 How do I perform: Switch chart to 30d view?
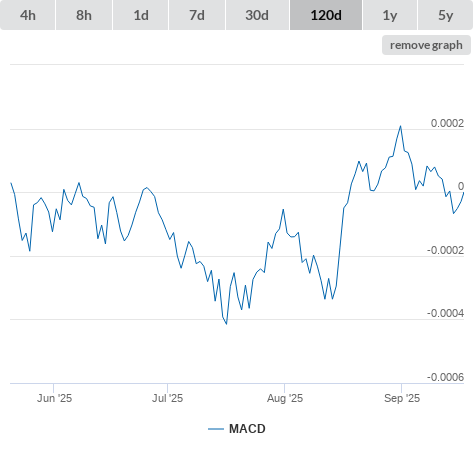[257, 15]
